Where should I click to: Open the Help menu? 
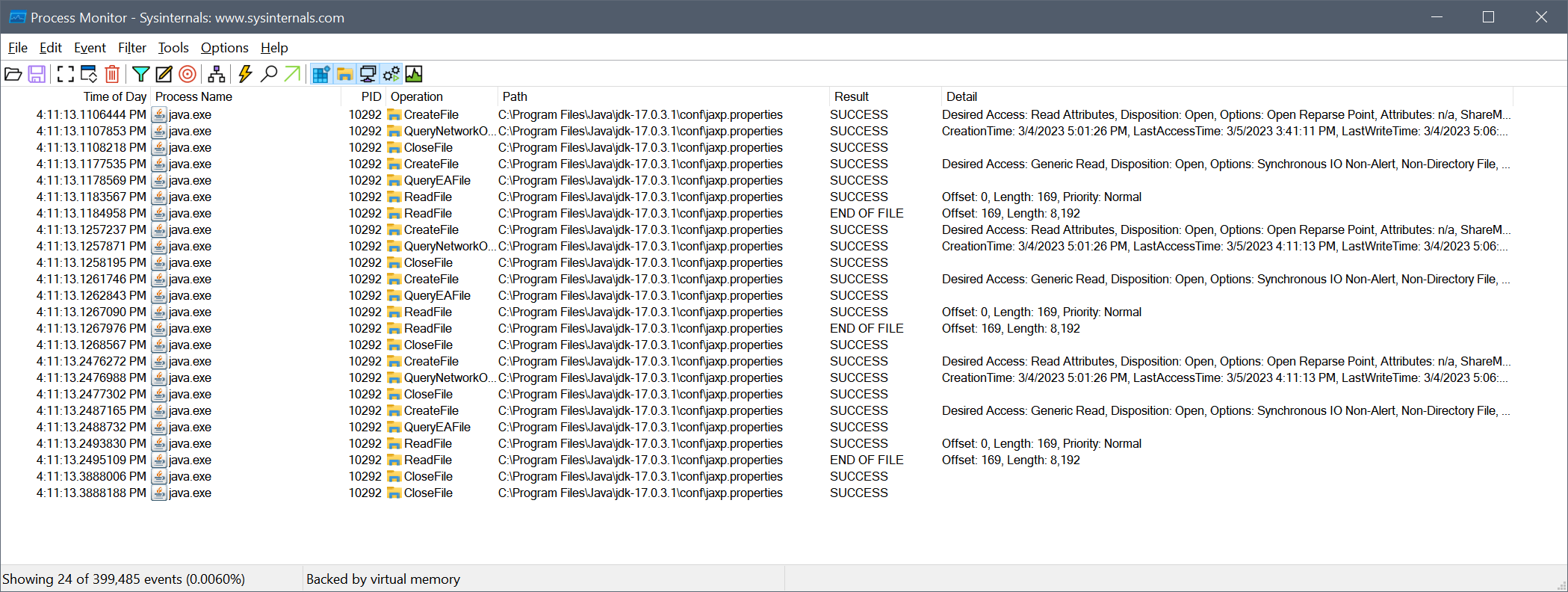click(274, 48)
